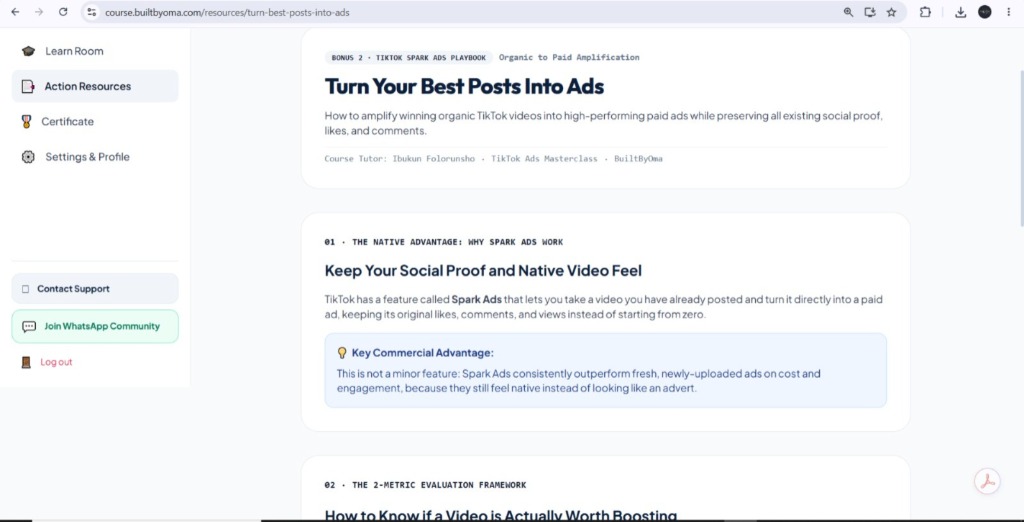
Task: Click the Key Commercial Advantage callout title
Action: coord(423,353)
